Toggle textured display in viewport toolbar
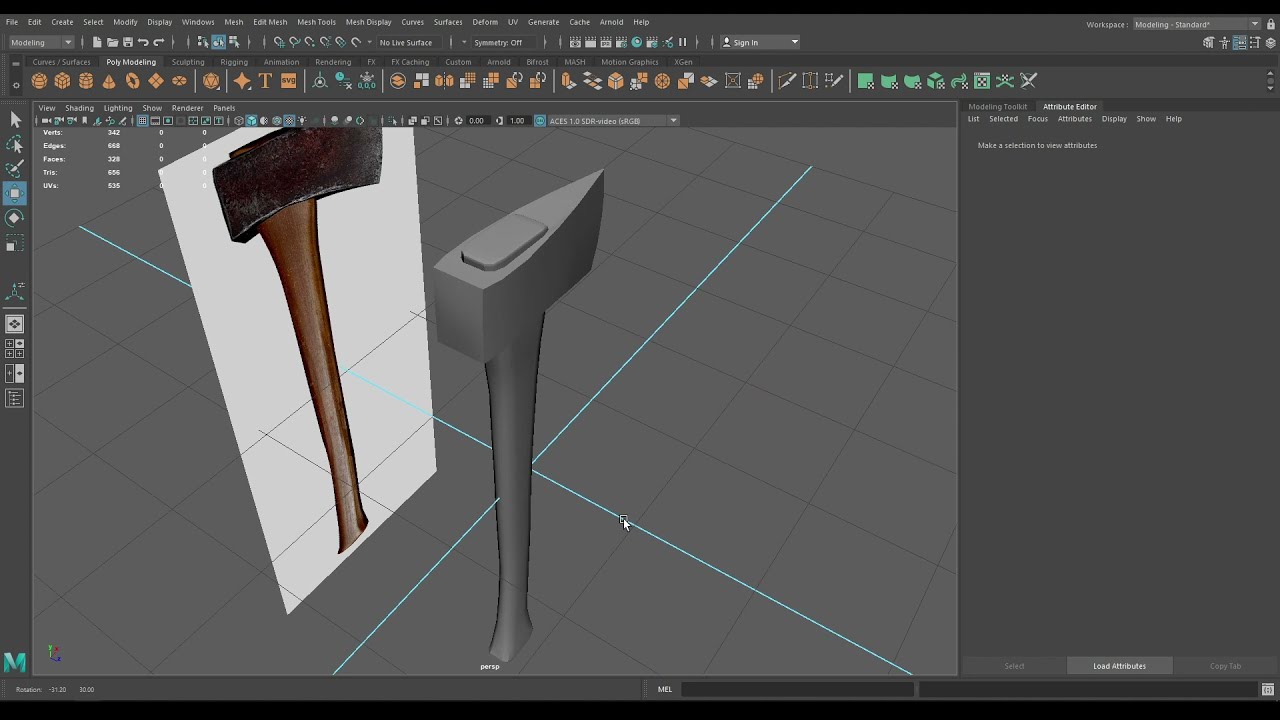Screen dimensions: 1280x720 [289, 121]
